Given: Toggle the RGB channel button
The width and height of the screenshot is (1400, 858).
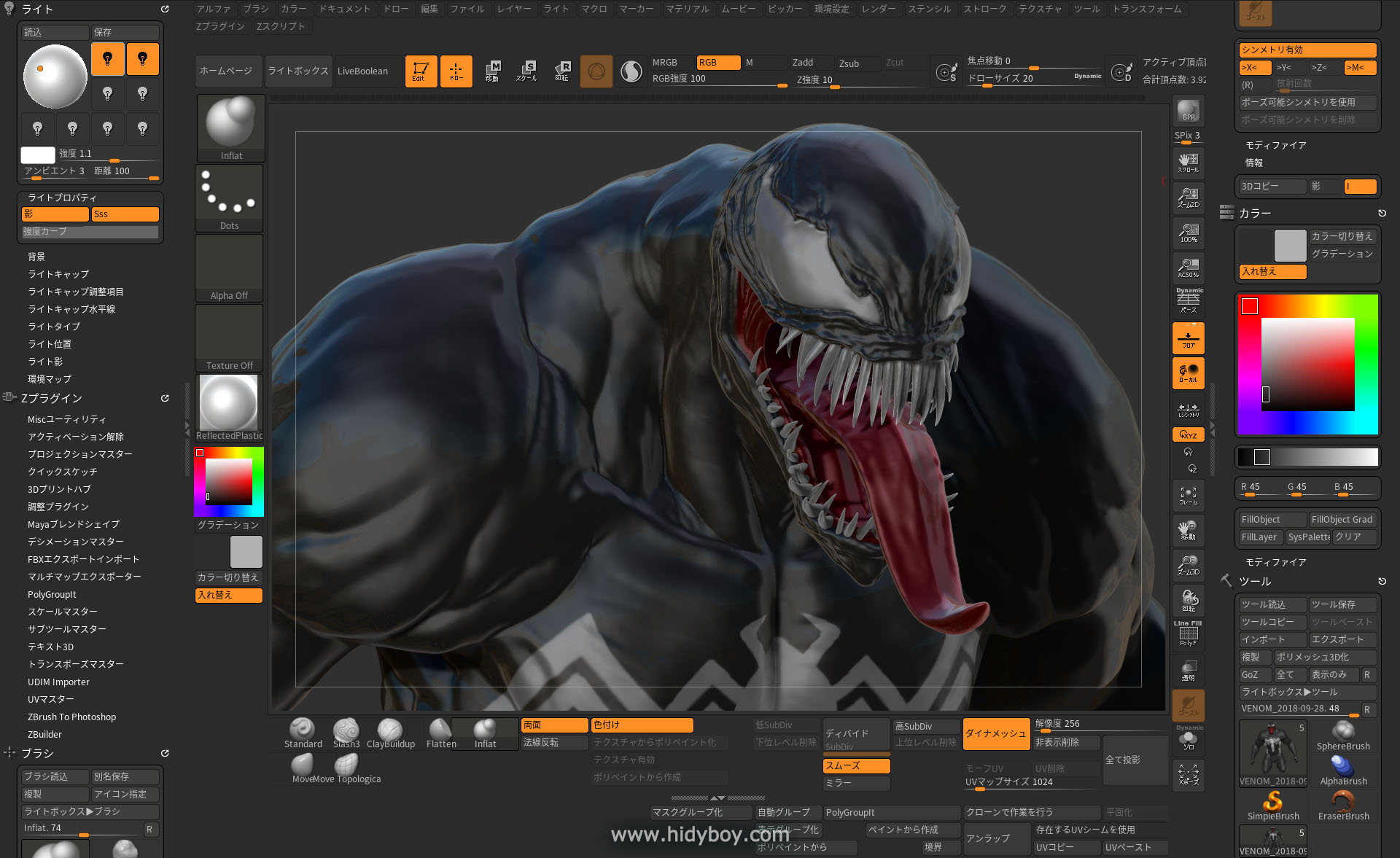Looking at the screenshot, I should [718, 63].
